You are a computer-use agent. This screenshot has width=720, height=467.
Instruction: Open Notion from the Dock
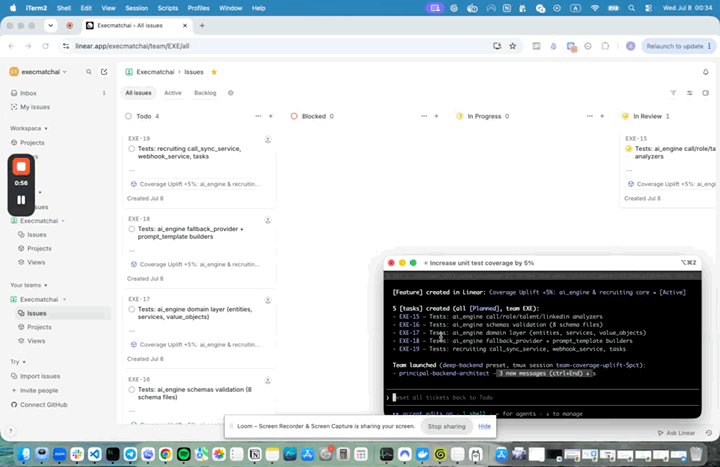tap(254, 454)
